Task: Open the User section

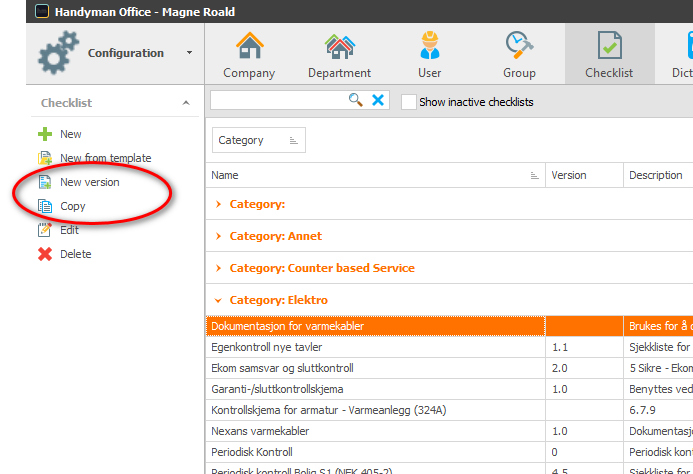Action: pyautogui.click(x=429, y=54)
